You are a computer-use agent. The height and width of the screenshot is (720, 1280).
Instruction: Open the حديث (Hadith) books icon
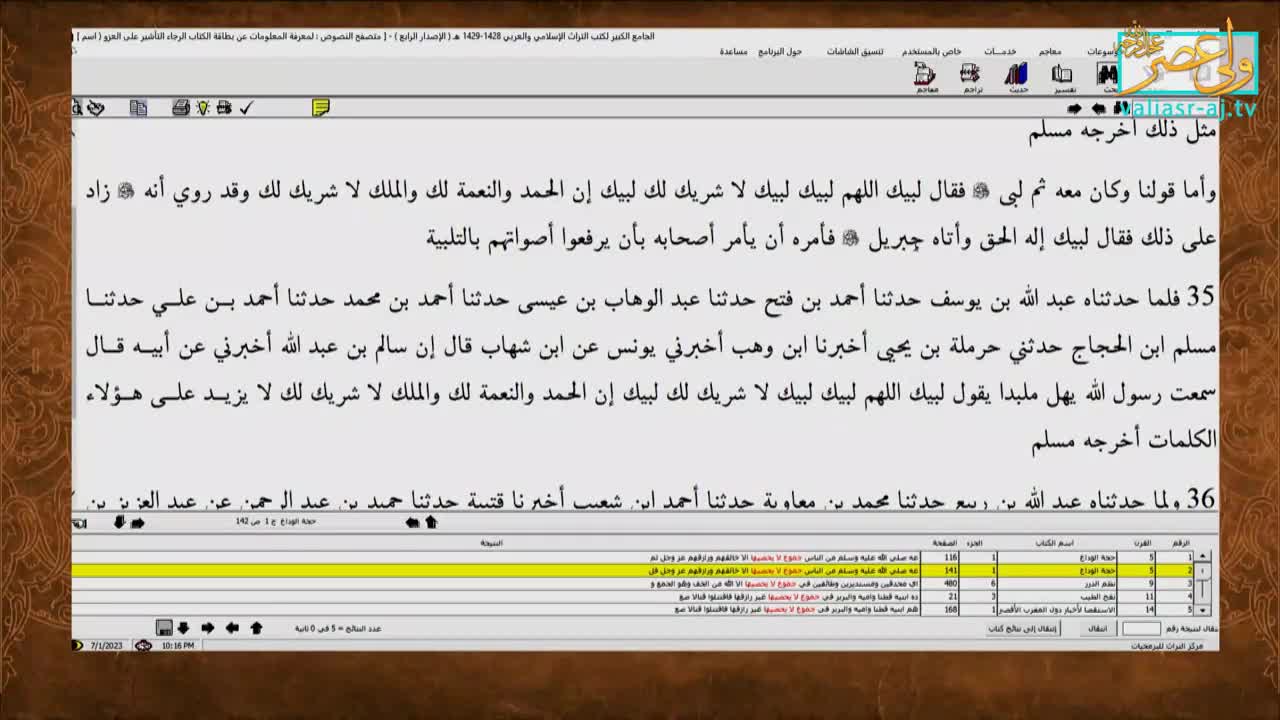1017,72
